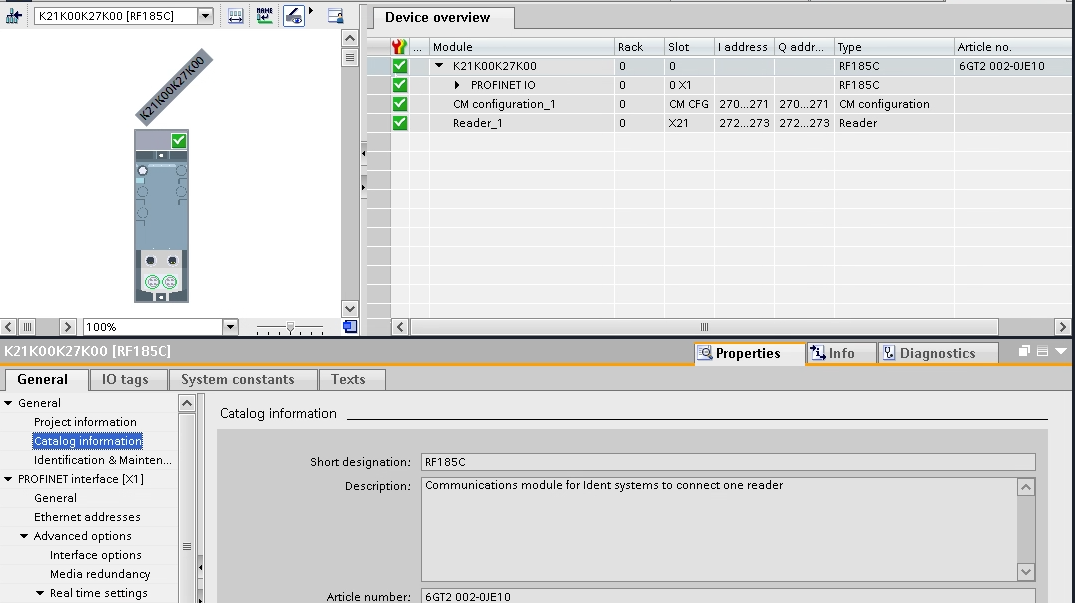The height and width of the screenshot is (603, 1075).
Task: Click the green check status on device graphic
Action: [x=179, y=140]
